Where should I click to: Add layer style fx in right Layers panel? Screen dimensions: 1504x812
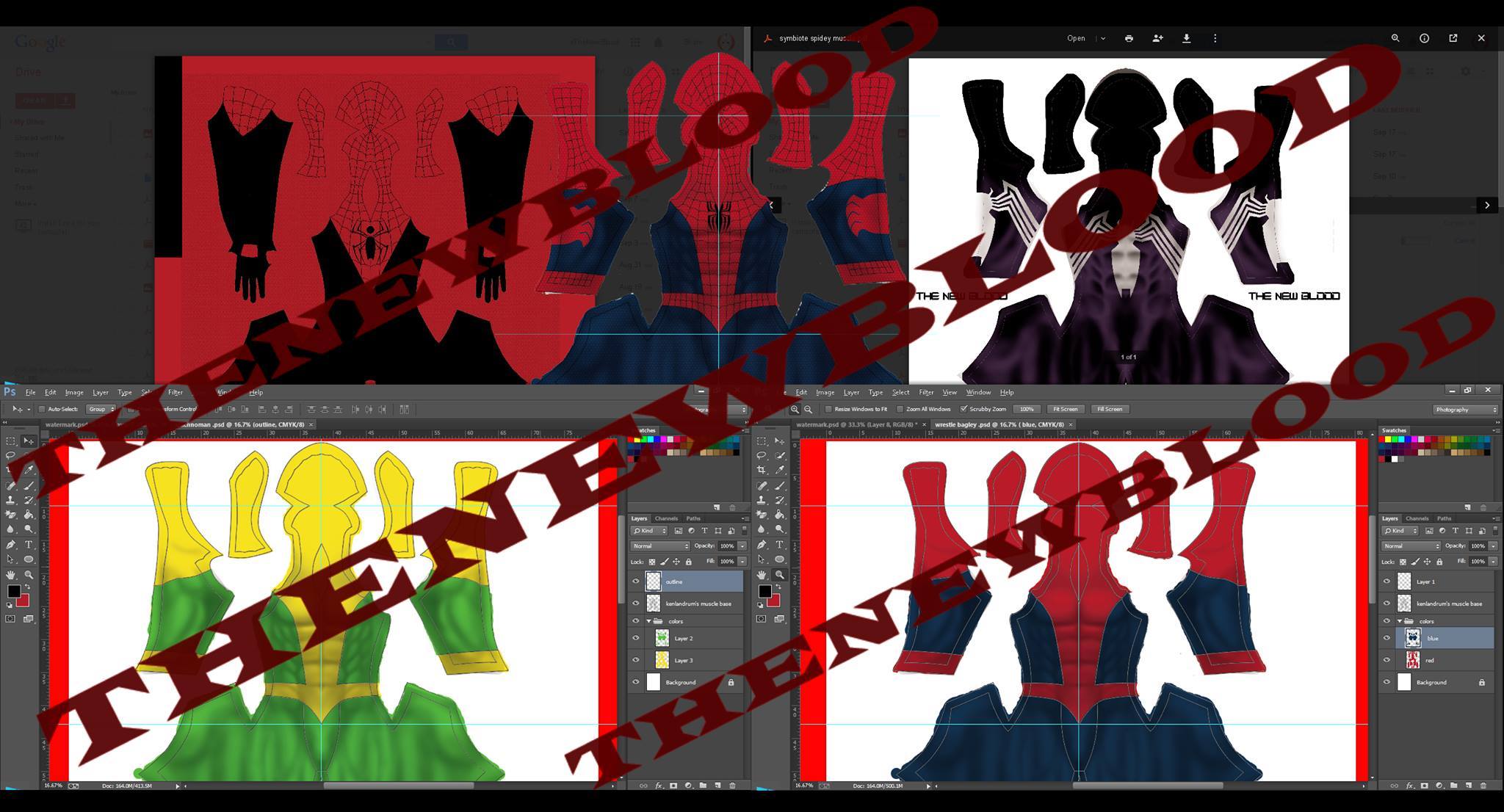tap(1409, 786)
